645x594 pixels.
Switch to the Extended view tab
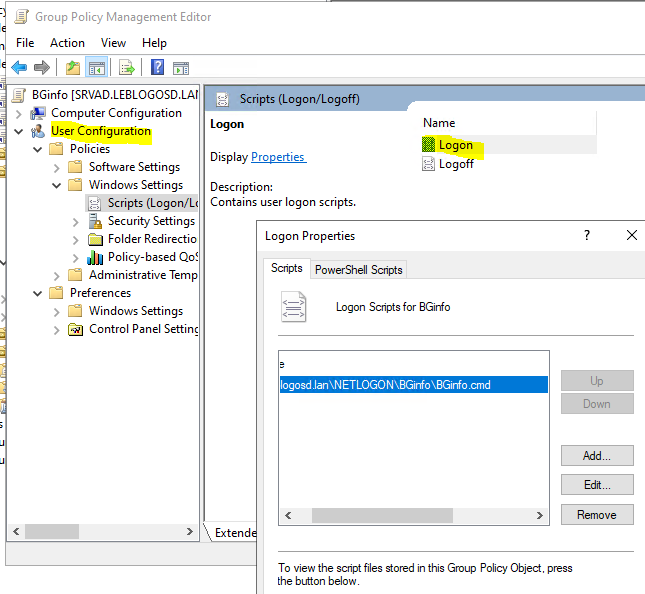[x=235, y=533]
